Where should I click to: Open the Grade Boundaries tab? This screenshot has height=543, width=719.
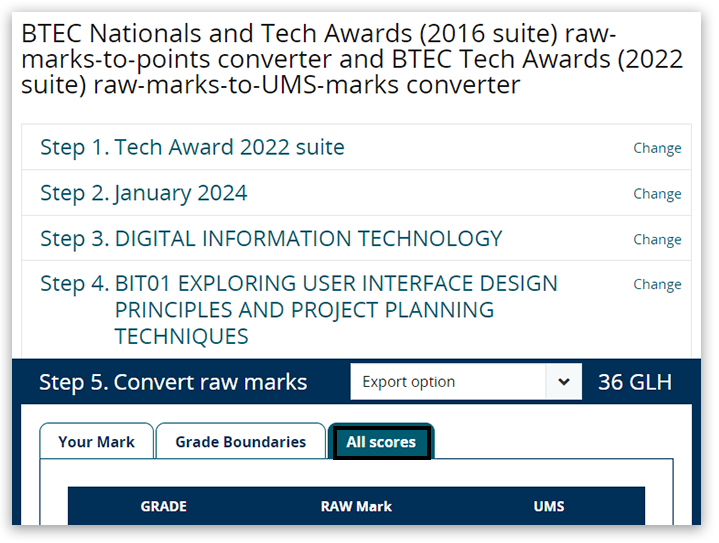pyautogui.click(x=240, y=442)
